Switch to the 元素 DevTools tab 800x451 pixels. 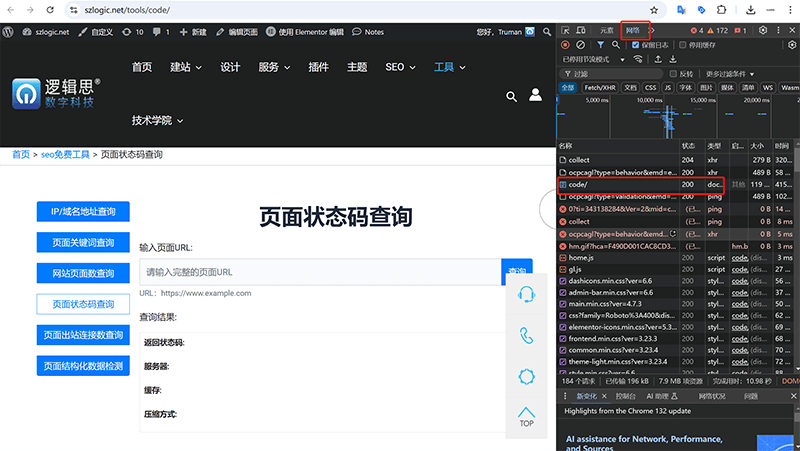pos(607,31)
